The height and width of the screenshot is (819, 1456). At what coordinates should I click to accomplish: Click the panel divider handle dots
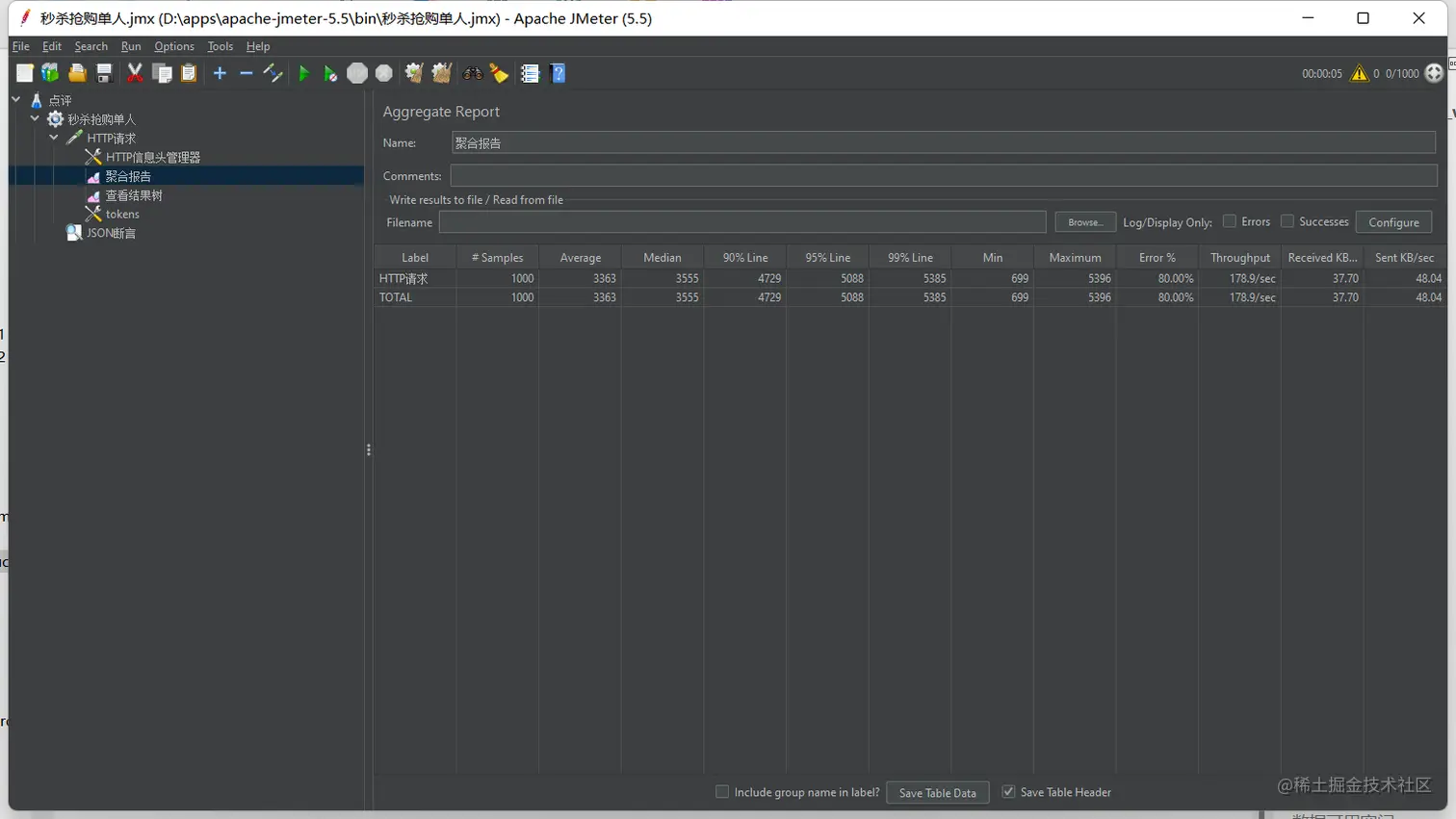coord(369,449)
